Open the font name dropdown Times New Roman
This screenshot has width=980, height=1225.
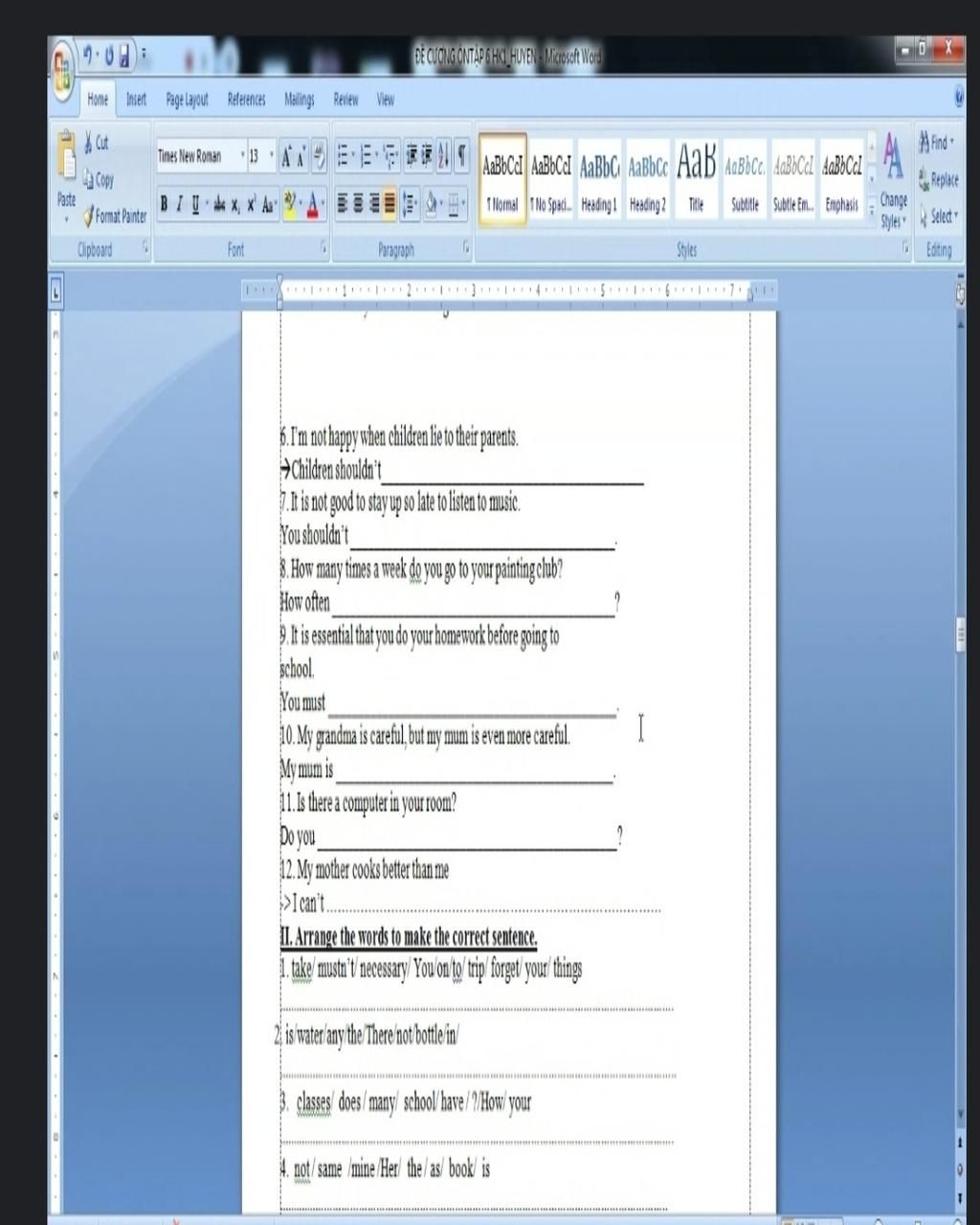pyautogui.click(x=243, y=156)
